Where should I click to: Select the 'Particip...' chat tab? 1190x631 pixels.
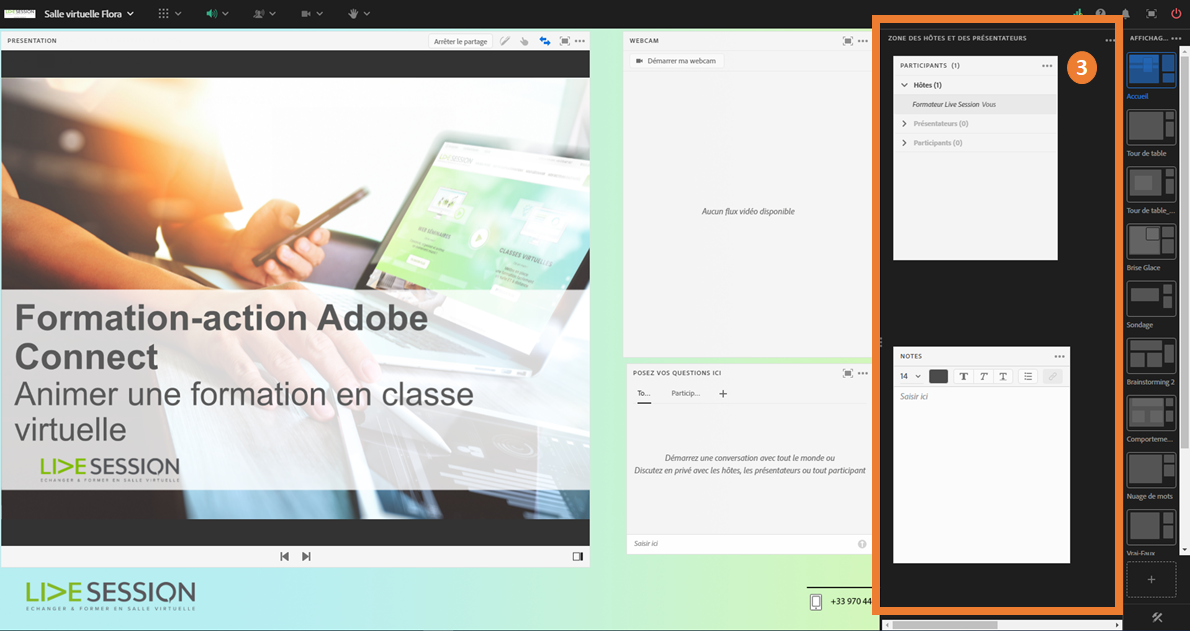click(685, 393)
